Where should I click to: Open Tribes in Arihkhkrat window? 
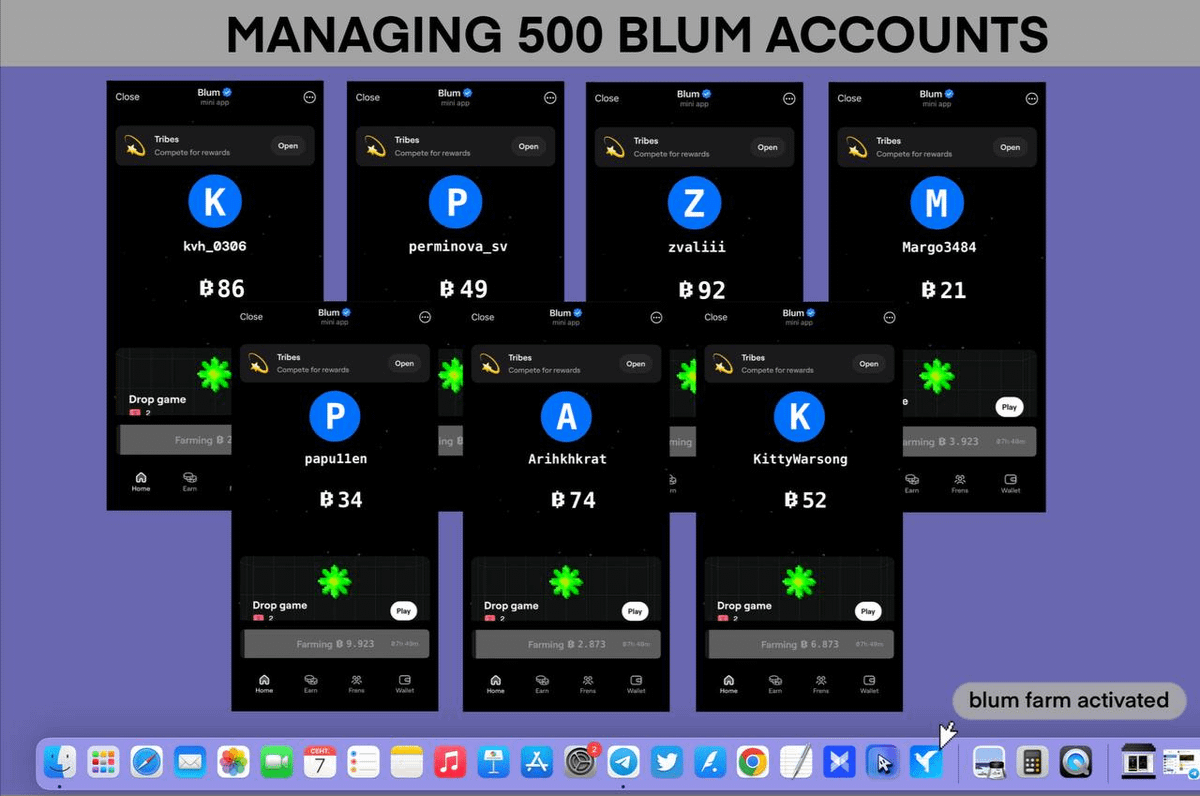point(636,363)
